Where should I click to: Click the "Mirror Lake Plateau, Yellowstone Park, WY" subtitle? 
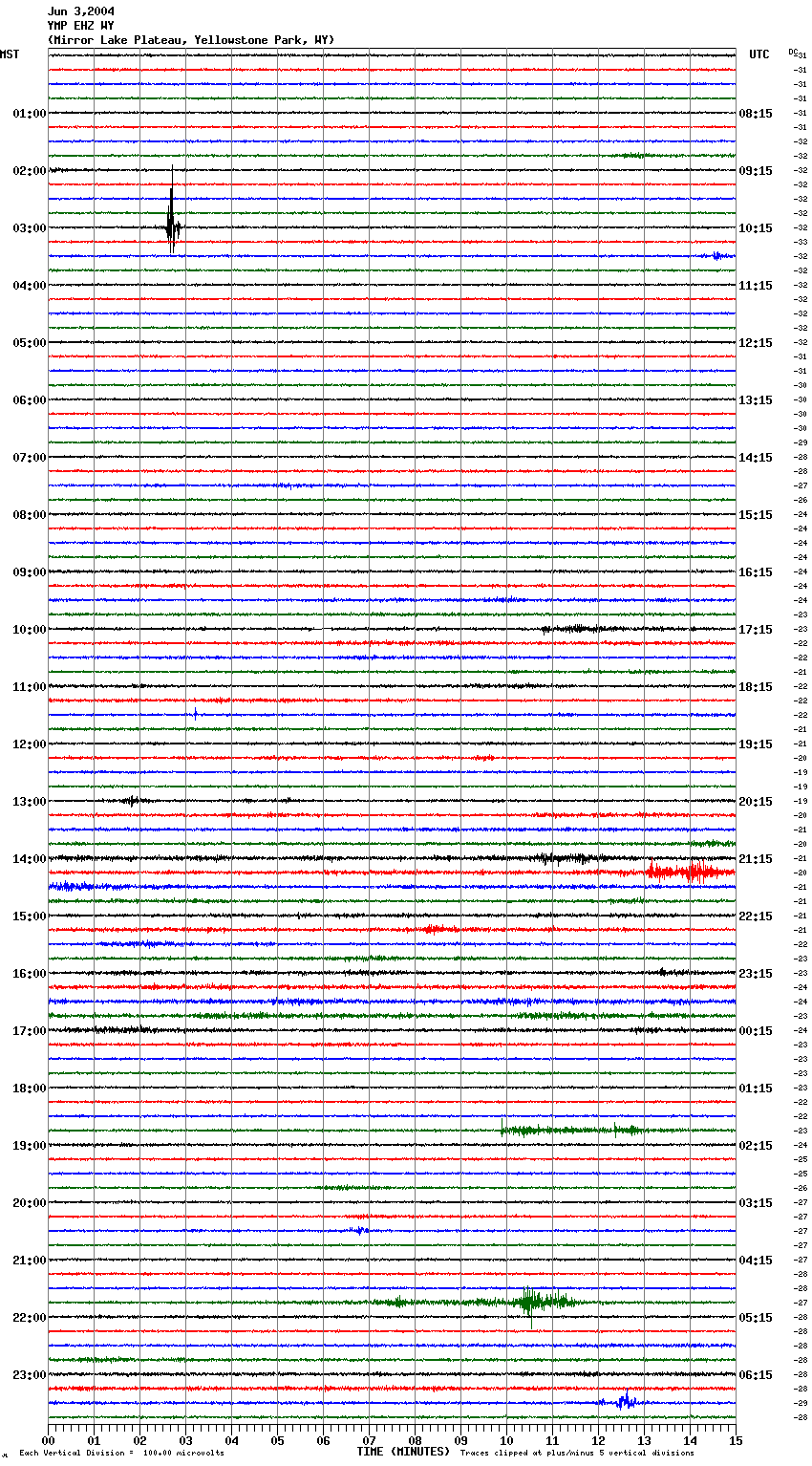(191, 40)
